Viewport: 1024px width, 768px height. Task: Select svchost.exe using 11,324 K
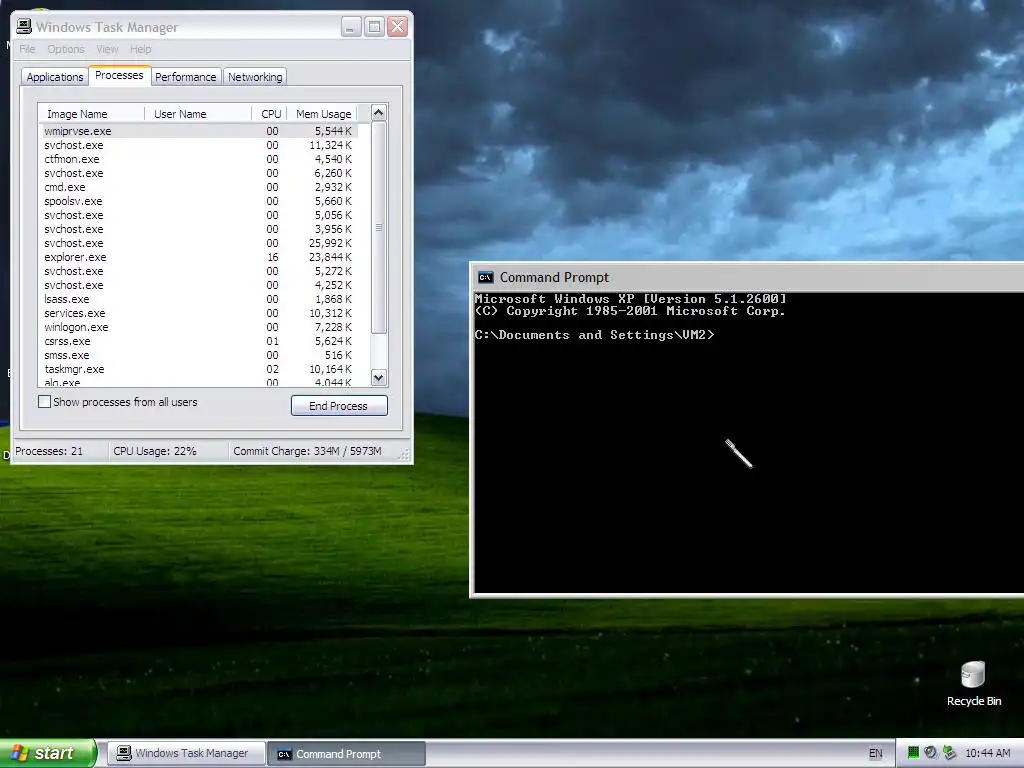199,145
